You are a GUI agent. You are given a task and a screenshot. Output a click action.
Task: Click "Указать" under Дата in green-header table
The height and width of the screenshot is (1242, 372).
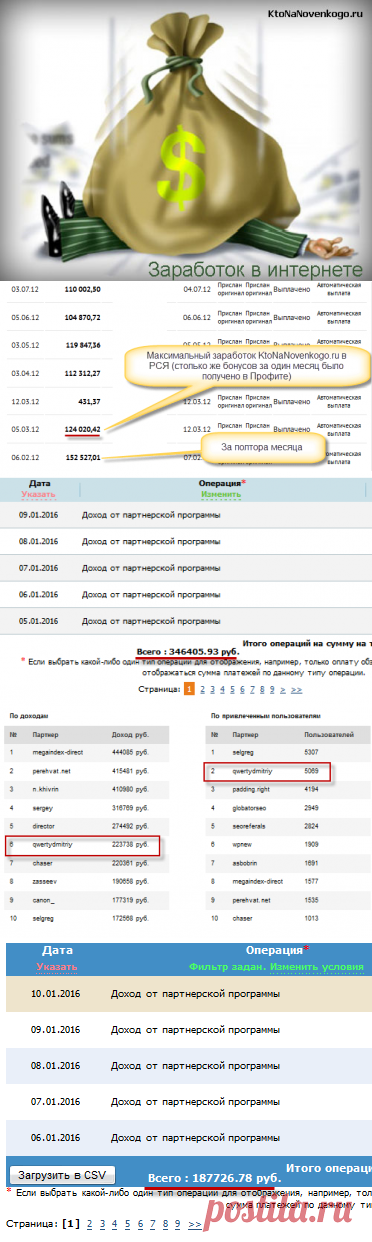click(39, 494)
